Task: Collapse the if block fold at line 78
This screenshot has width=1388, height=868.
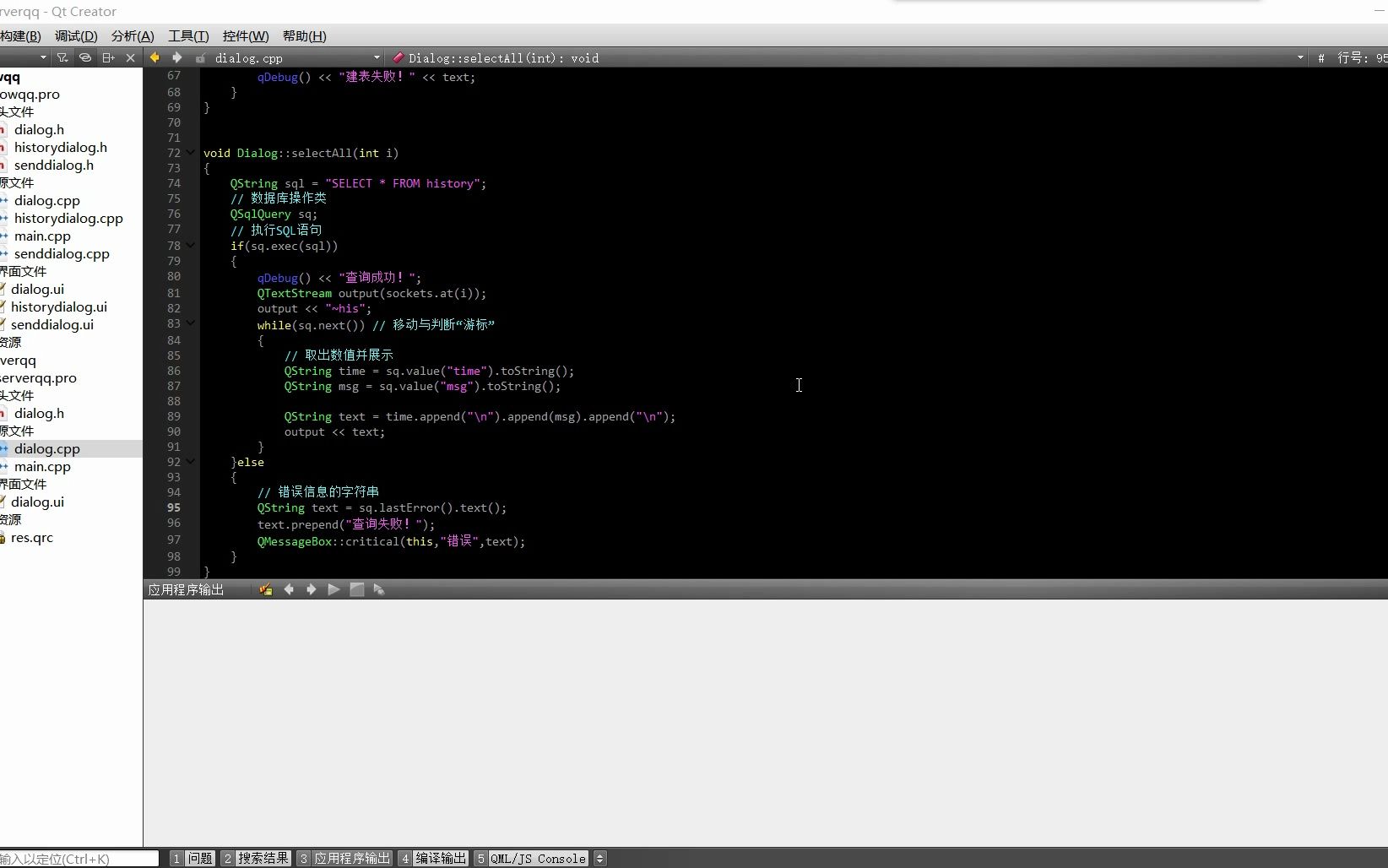Action: point(191,246)
